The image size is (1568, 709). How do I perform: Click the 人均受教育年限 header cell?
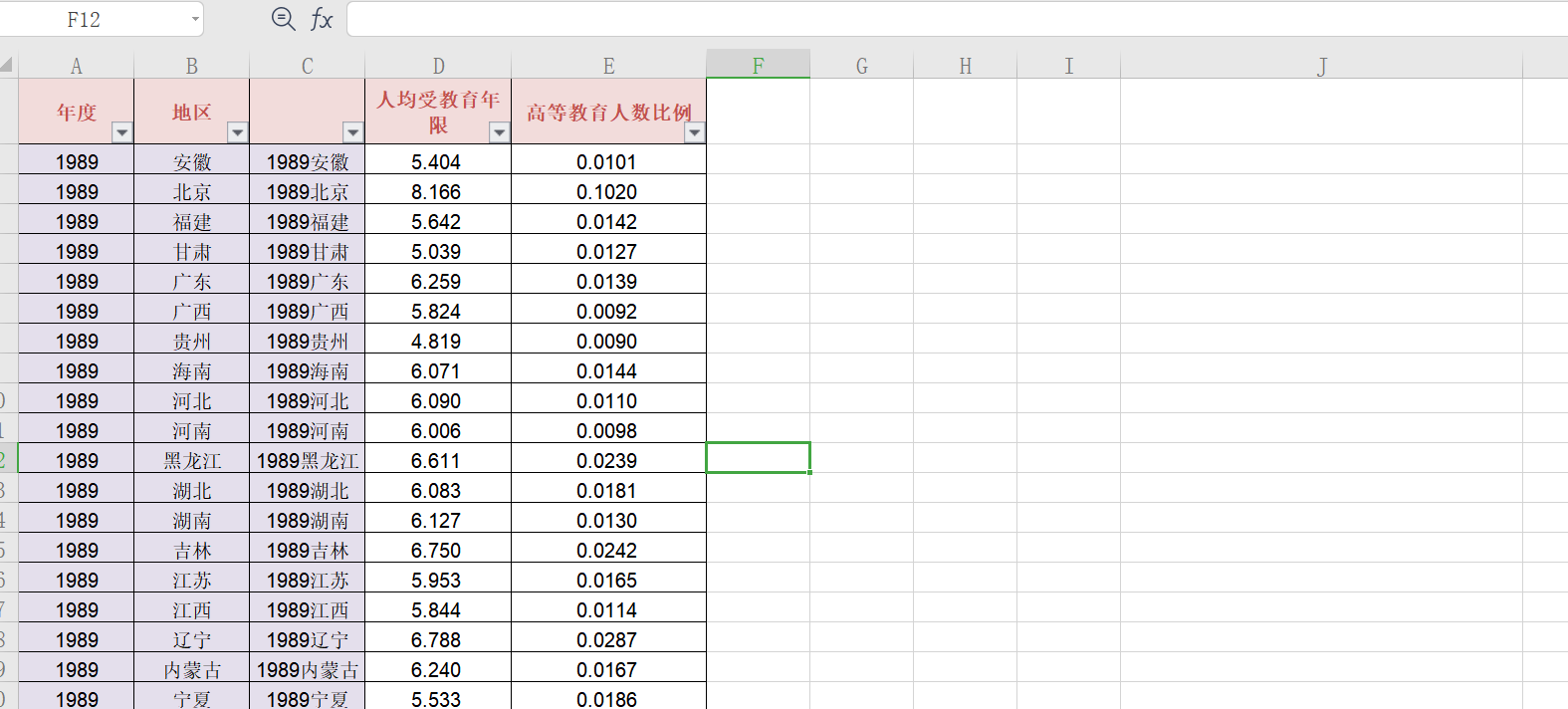[438, 112]
